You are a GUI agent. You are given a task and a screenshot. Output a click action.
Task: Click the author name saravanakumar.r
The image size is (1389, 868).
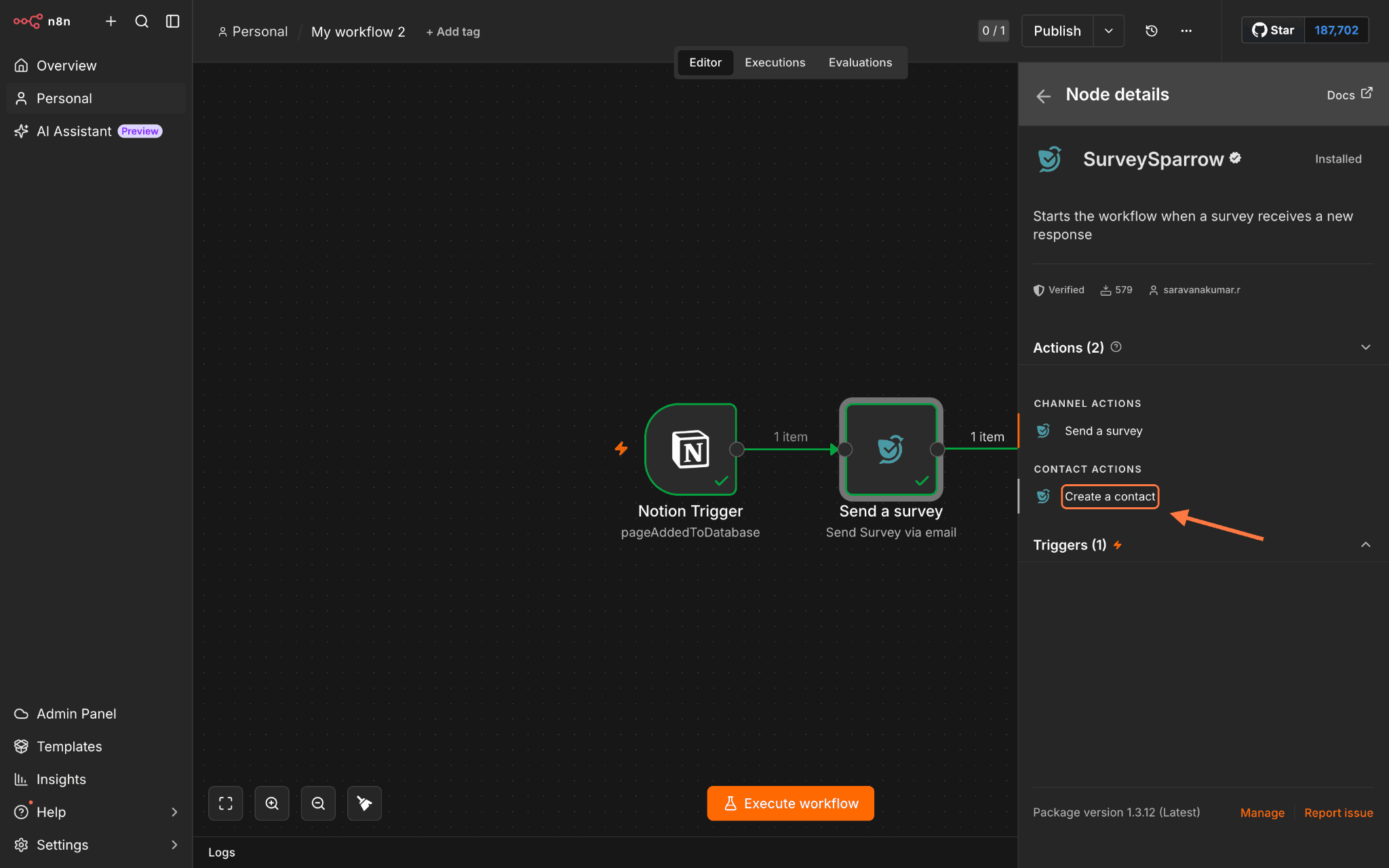click(x=1194, y=290)
